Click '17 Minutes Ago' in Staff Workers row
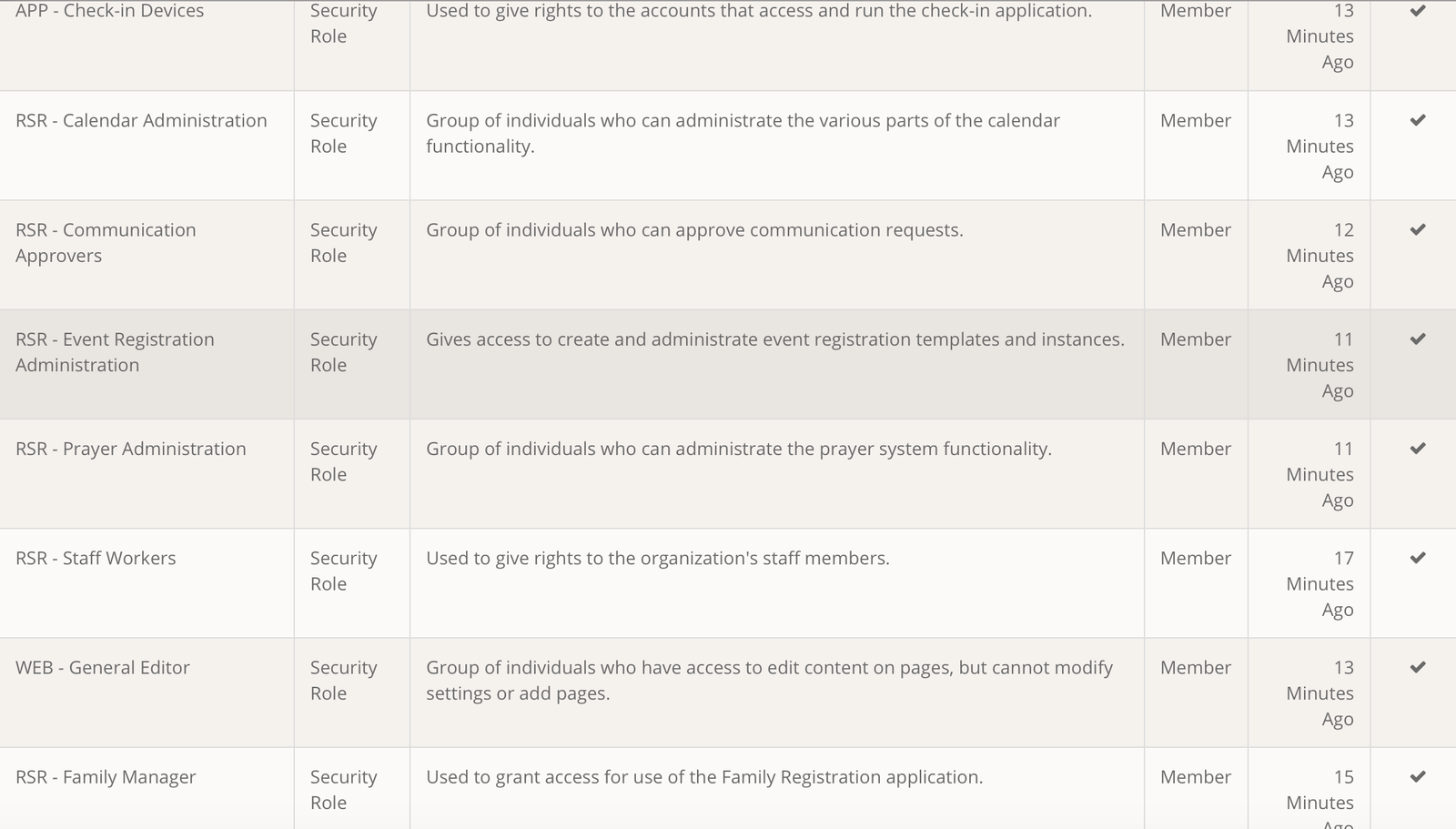Screen dimensions: 1456x829 click(x=1319, y=583)
